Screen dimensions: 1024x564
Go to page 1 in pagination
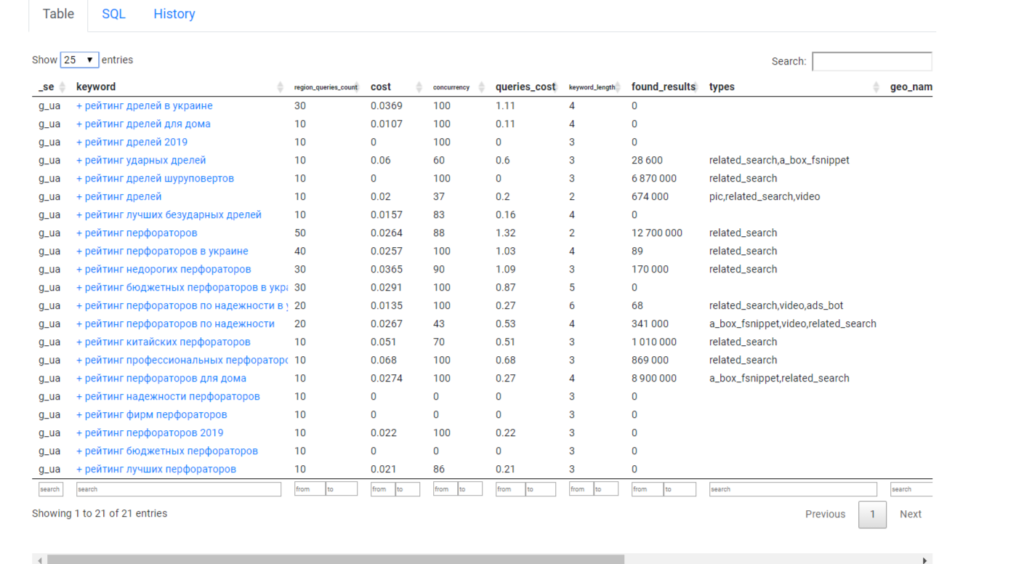pos(872,514)
